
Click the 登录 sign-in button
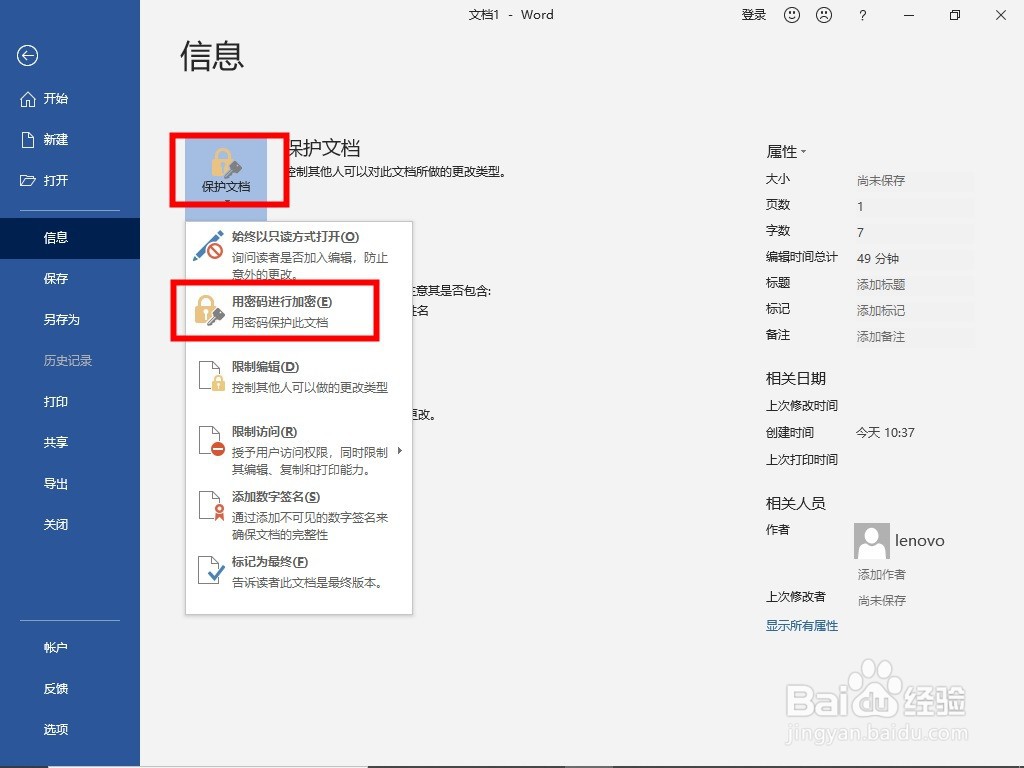pyautogui.click(x=753, y=15)
